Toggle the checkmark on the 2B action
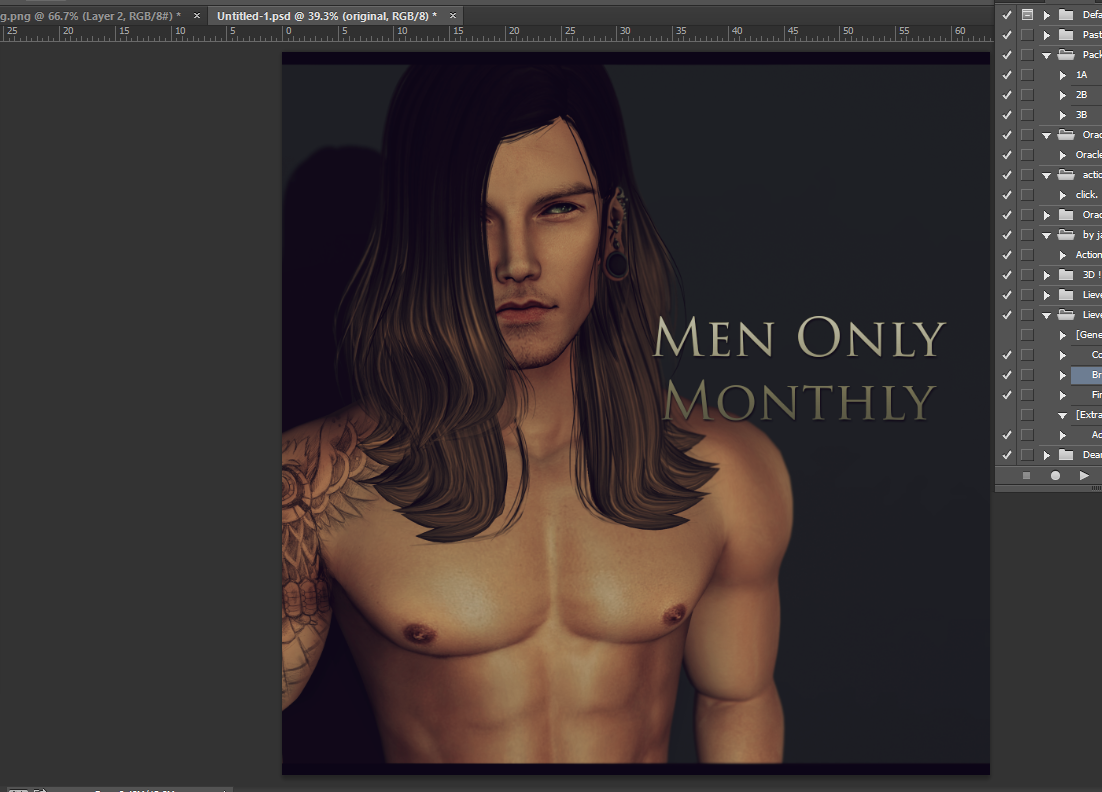Screen dimensions: 1102x792 (1007, 95)
